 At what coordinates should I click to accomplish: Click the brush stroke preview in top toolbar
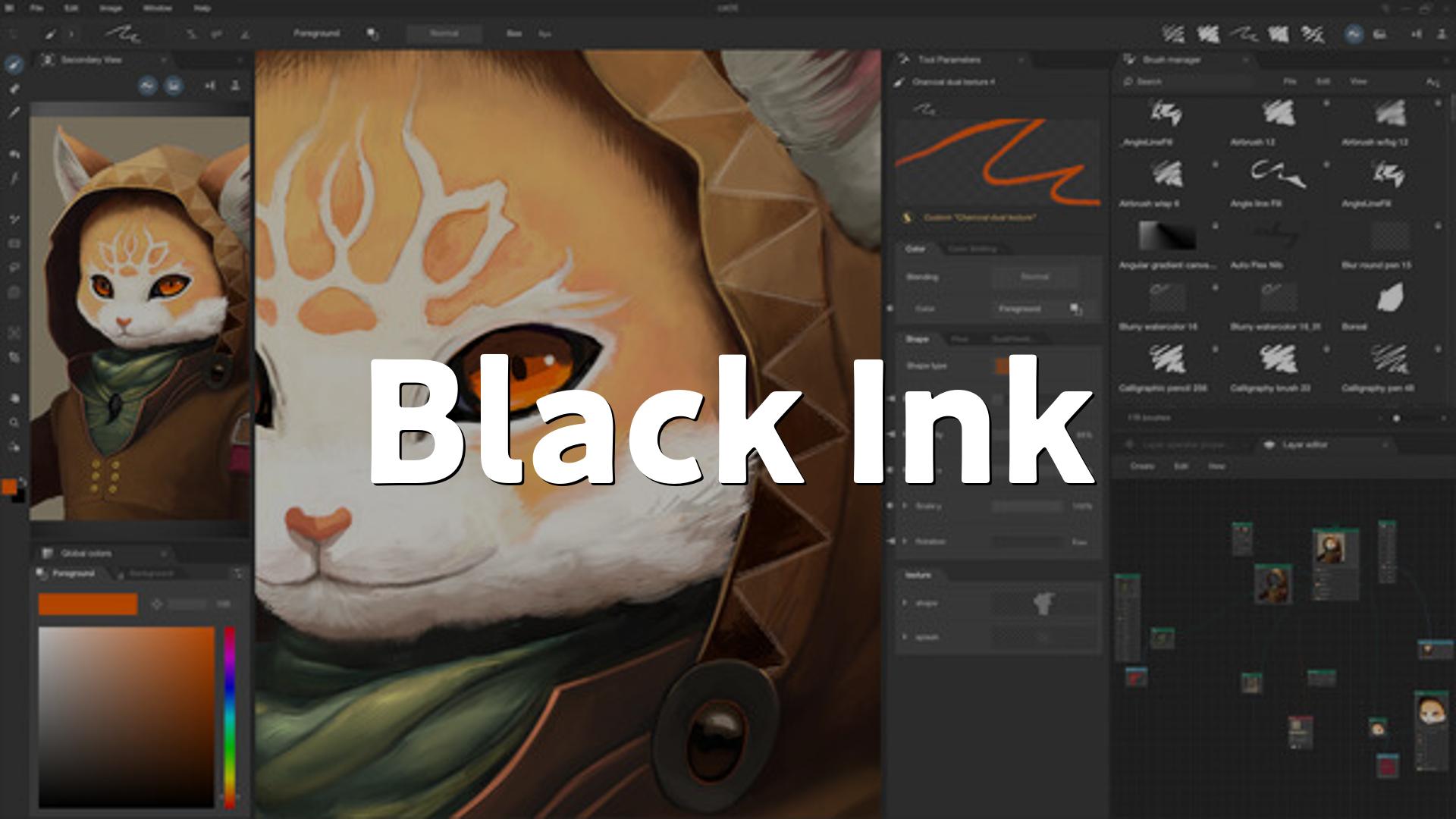pyautogui.click(x=122, y=33)
